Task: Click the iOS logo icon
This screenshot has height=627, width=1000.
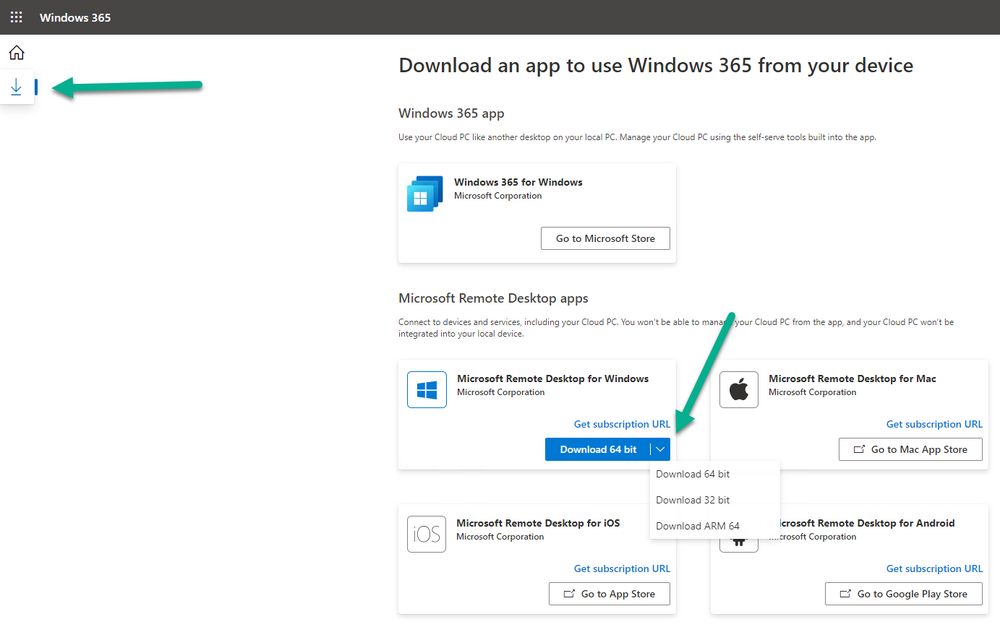Action: point(427,534)
